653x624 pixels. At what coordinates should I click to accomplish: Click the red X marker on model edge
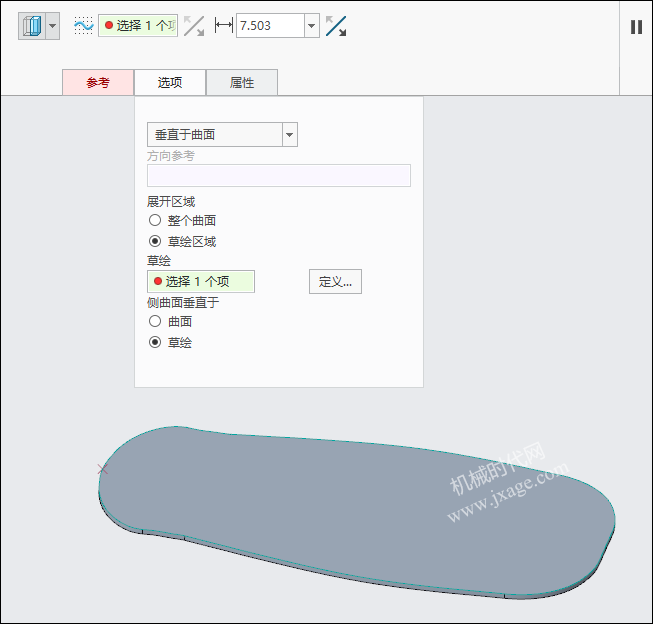click(103, 469)
